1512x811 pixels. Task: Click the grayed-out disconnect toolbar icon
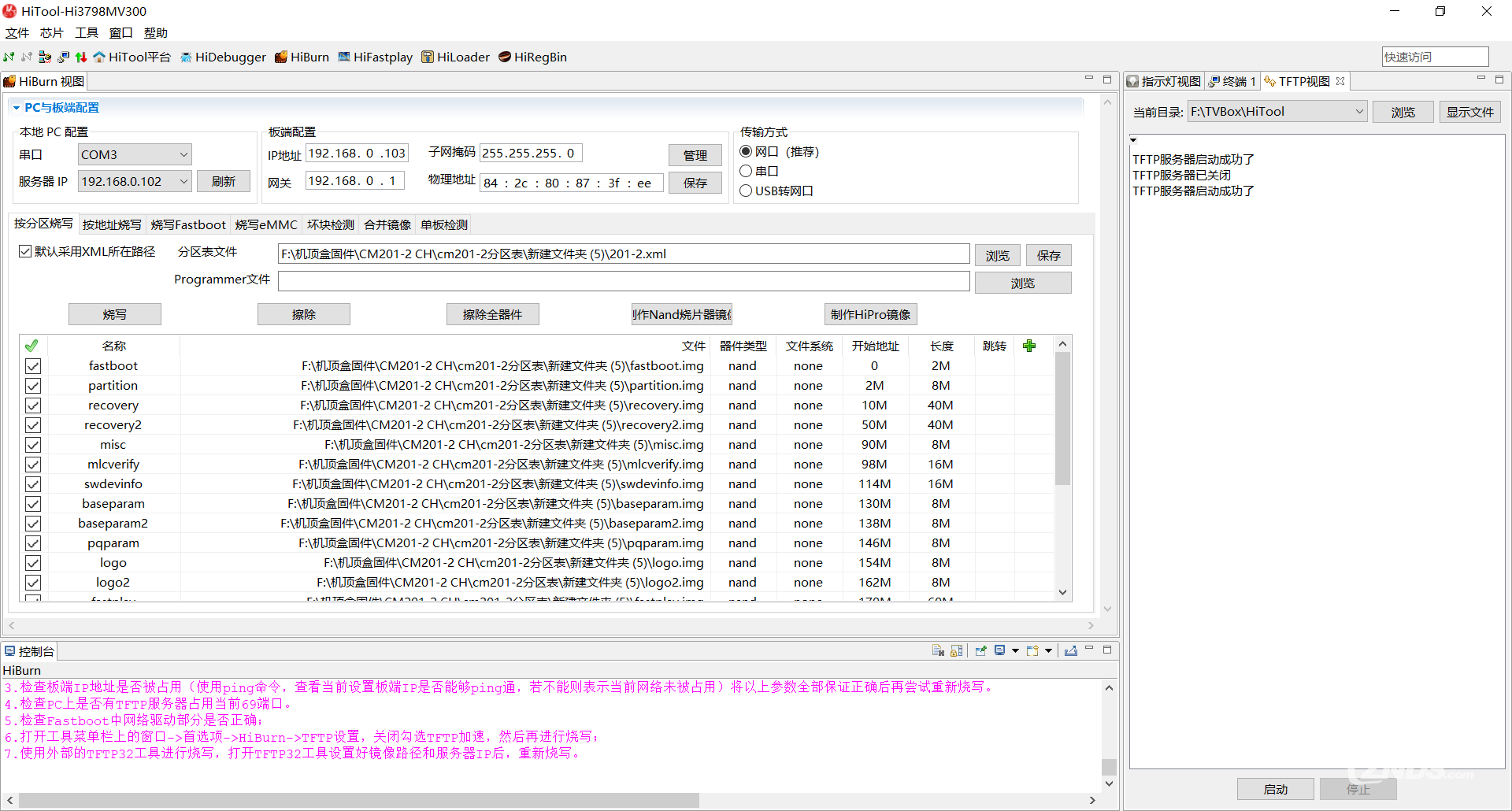(x=27, y=57)
